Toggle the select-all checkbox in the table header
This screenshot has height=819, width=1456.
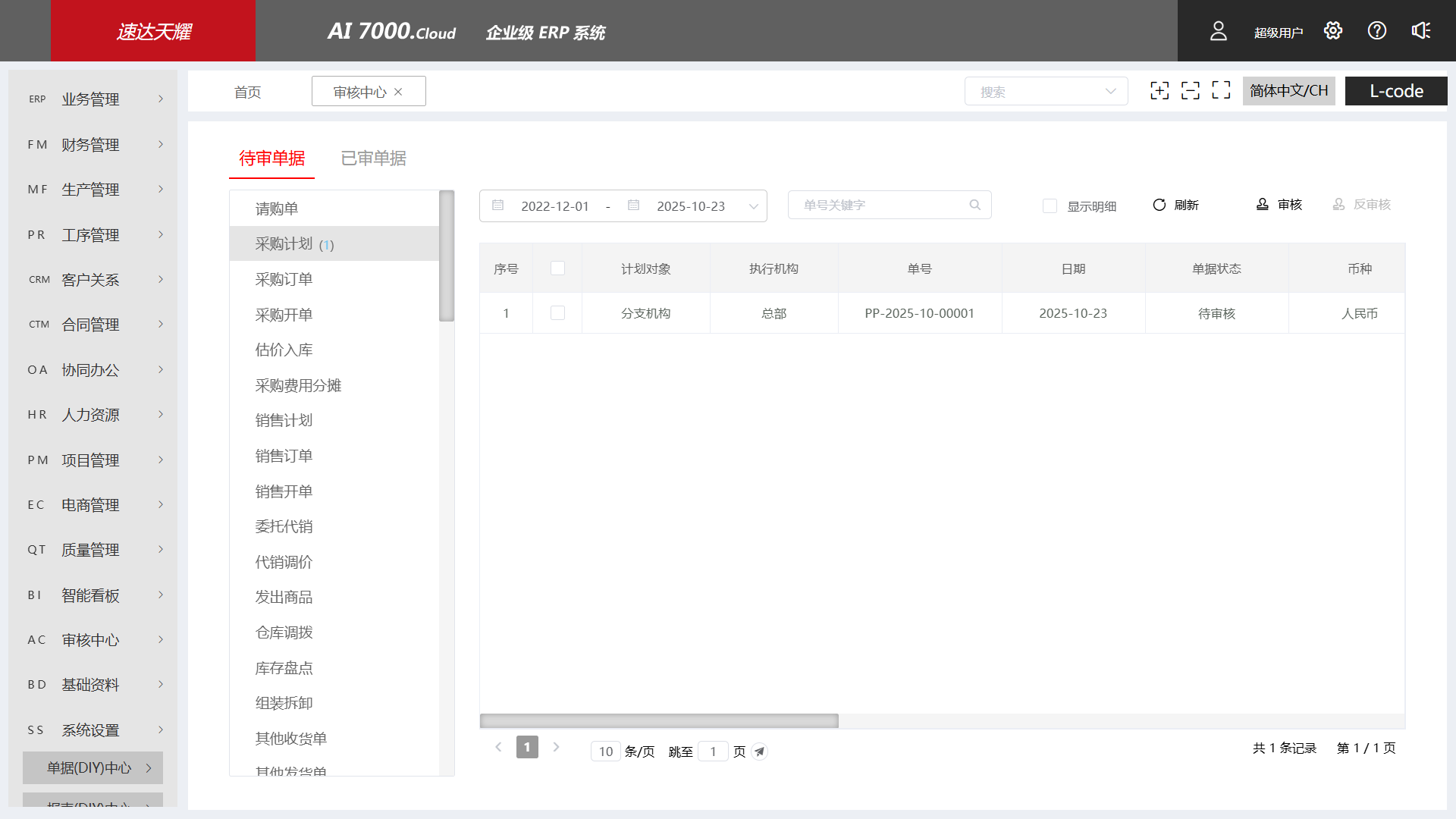tap(558, 268)
